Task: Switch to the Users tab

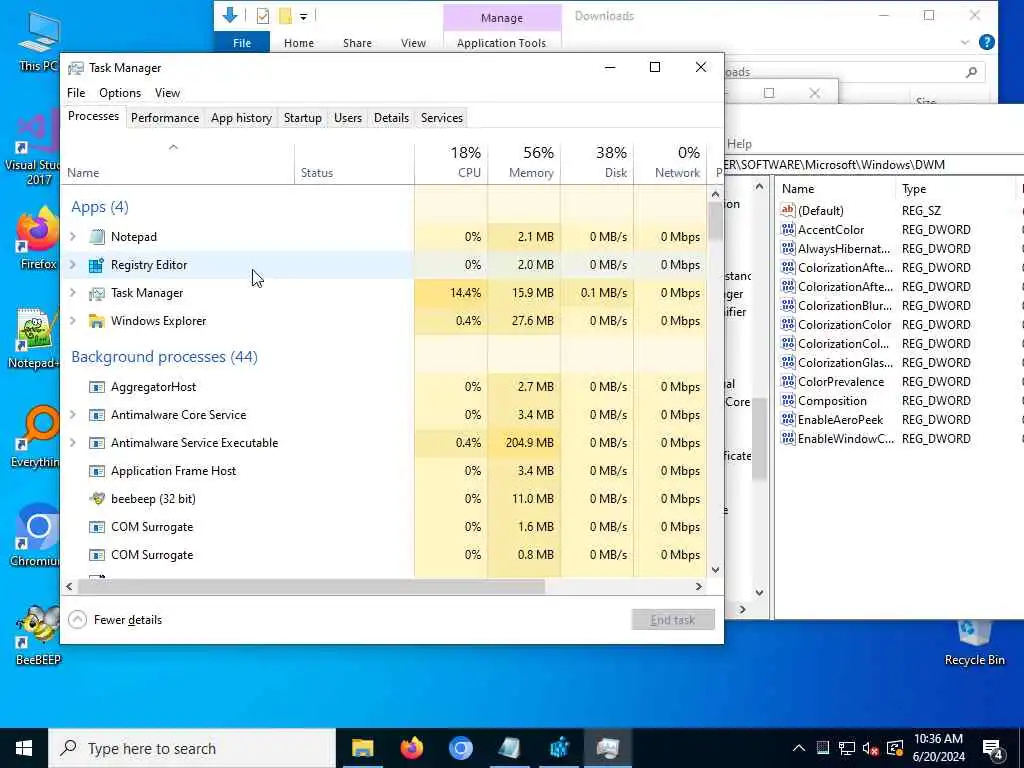Action: (x=347, y=118)
